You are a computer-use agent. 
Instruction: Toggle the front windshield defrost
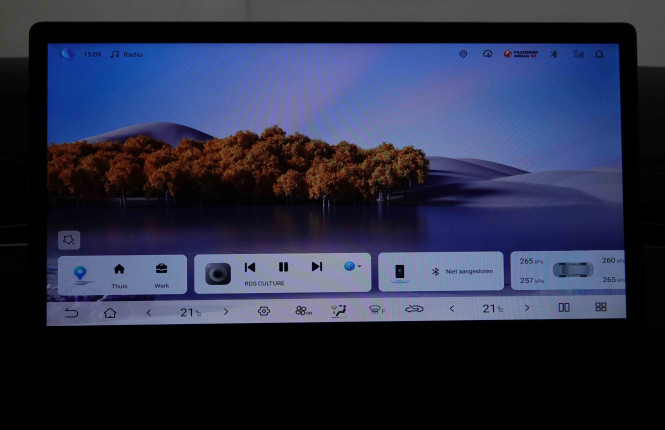tap(377, 310)
